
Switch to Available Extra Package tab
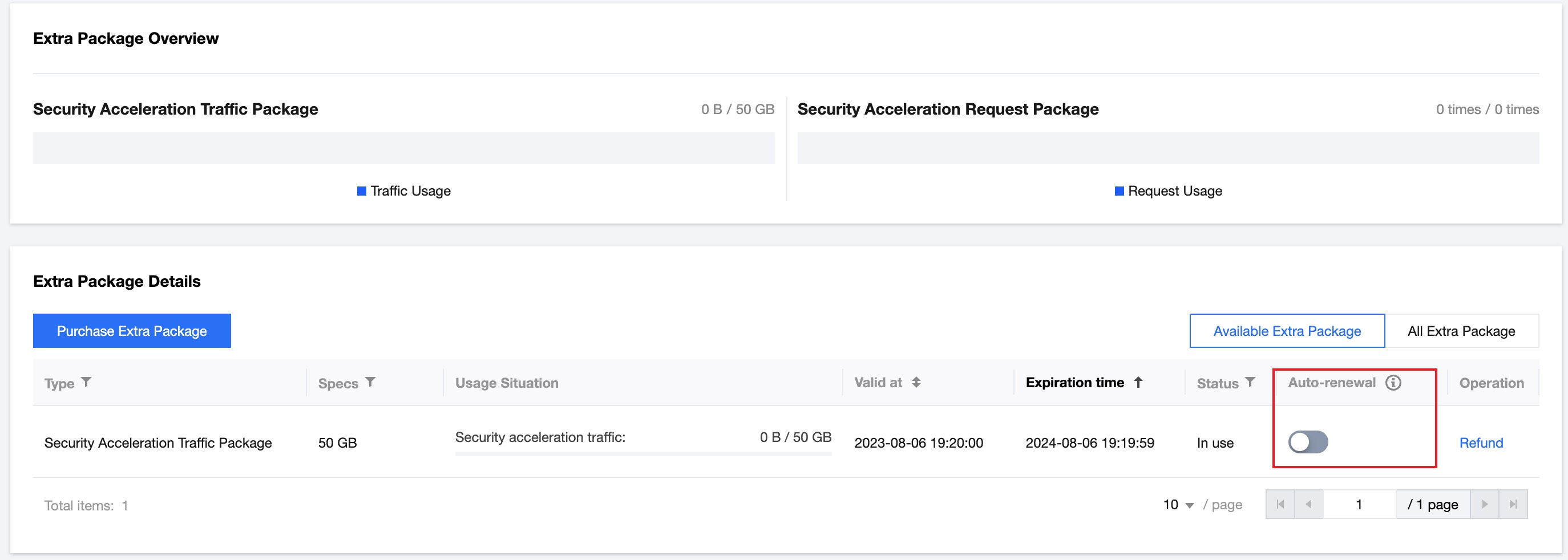tap(1287, 331)
